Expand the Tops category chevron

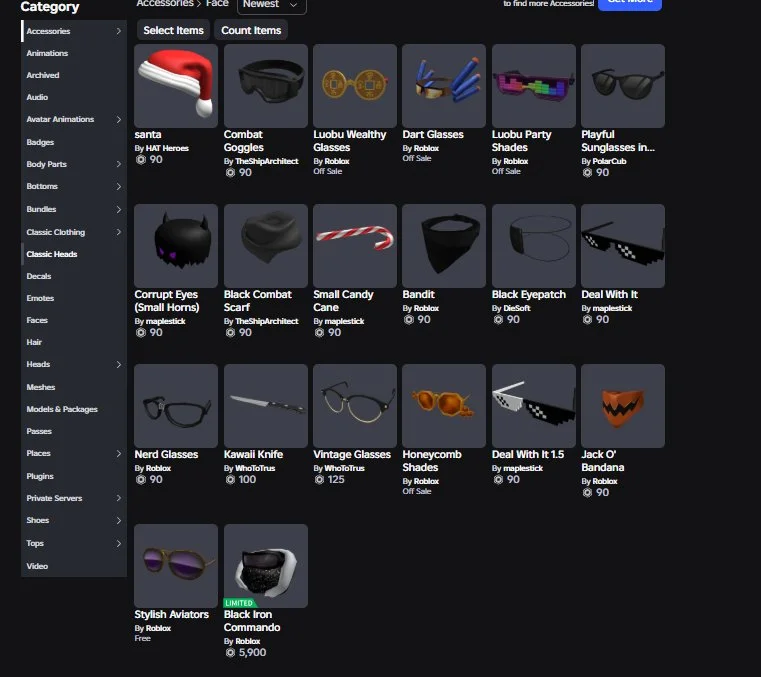pyautogui.click(x=118, y=543)
